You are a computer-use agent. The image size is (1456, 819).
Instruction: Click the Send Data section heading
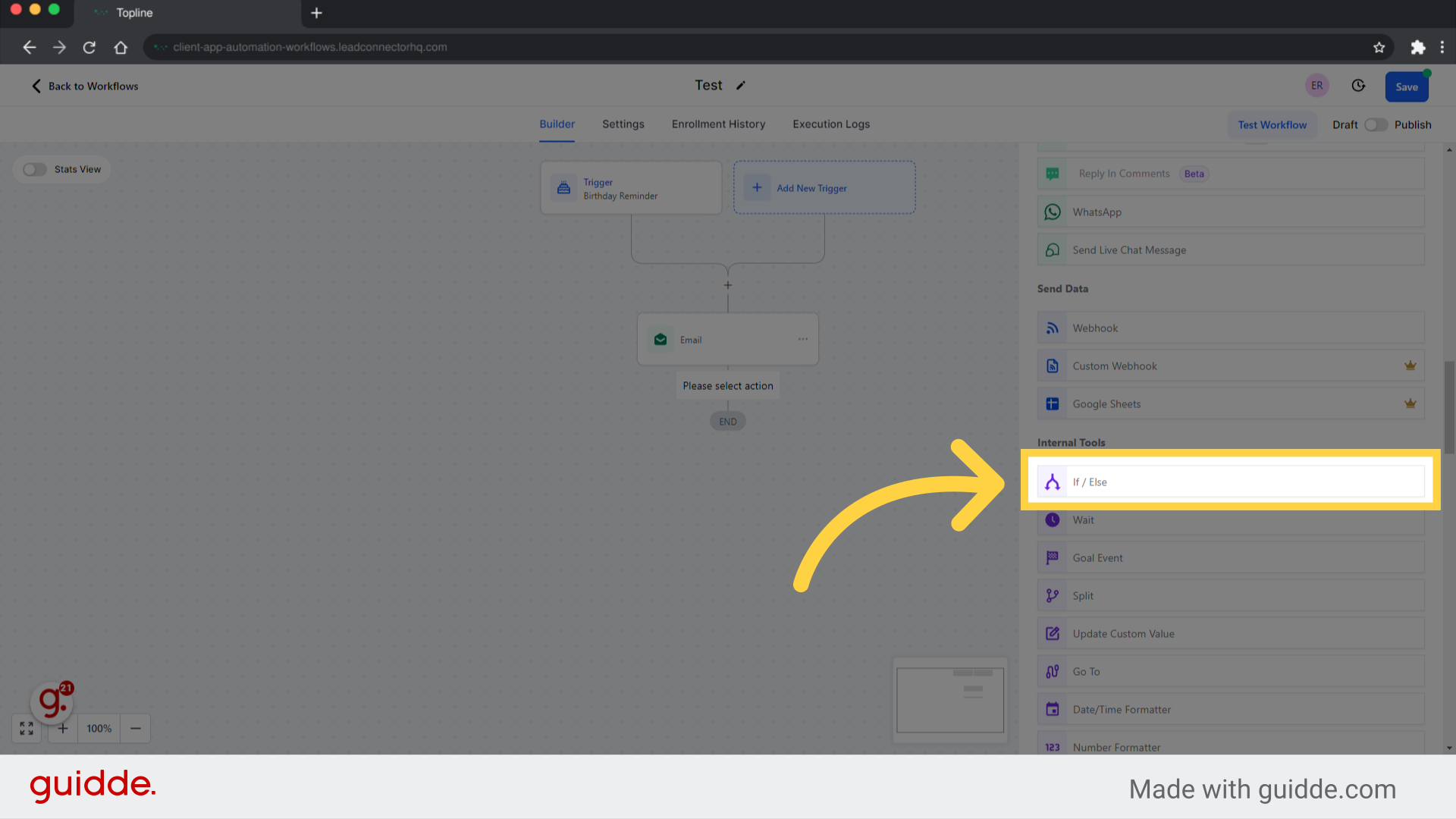[x=1062, y=289]
